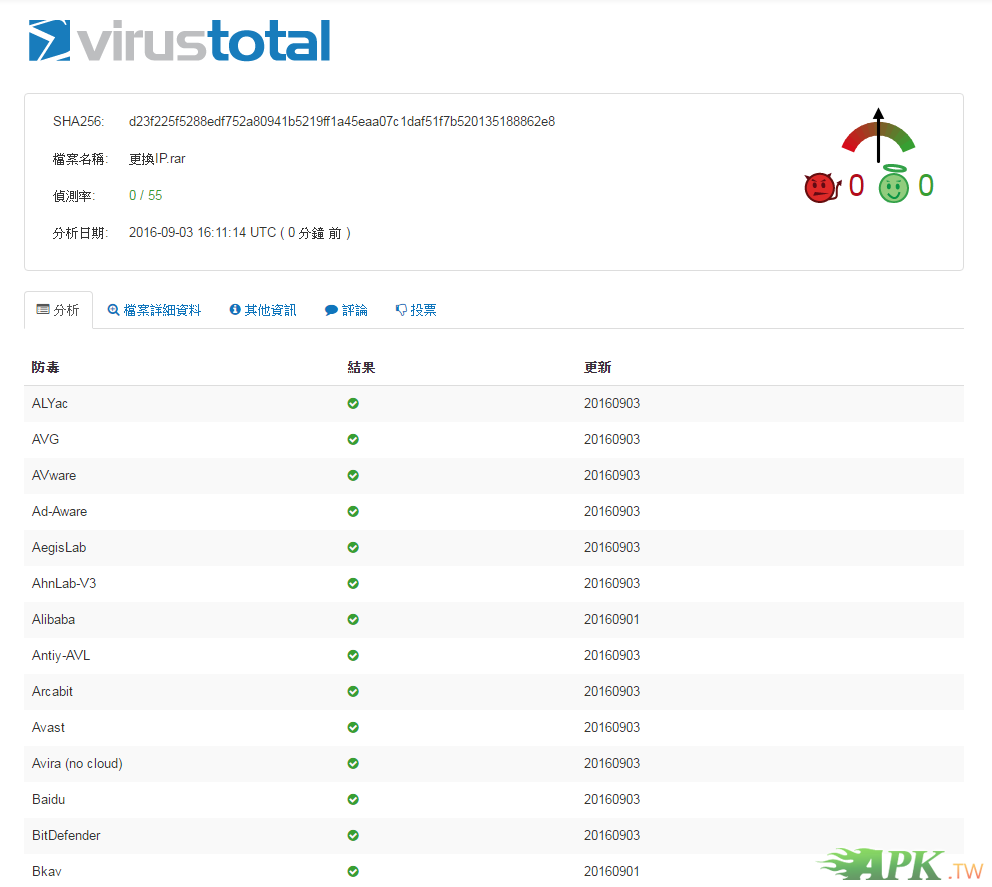Click the 結果 column header
Image resolution: width=992 pixels, height=887 pixels.
[x=361, y=368]
